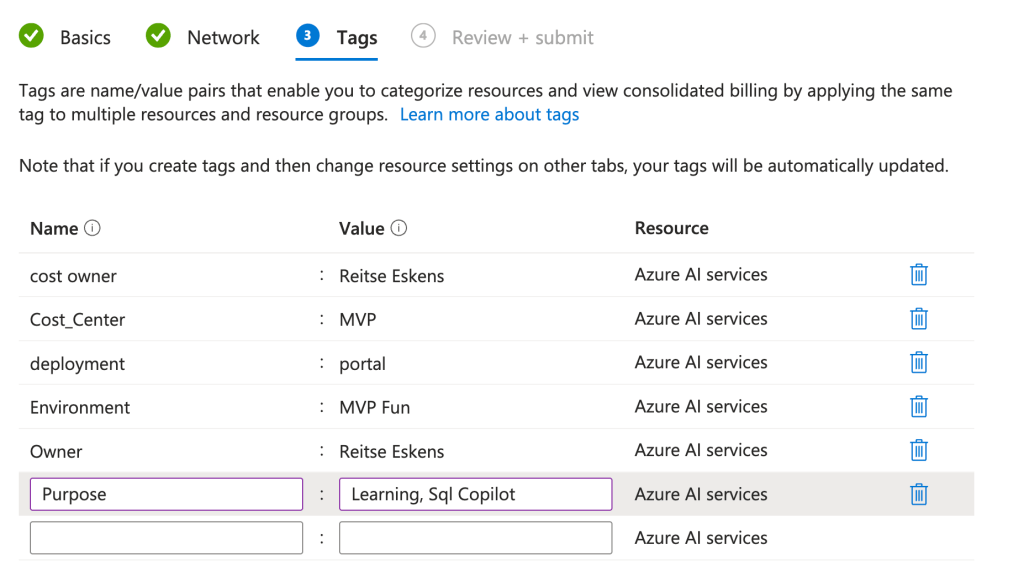Viewport: 1024px width, 582px height.
Task: Delete the cost owner tag
Action: point(918,275)
